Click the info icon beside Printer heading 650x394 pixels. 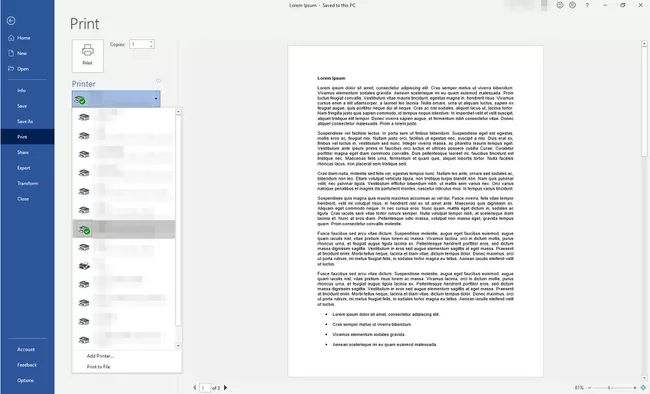(158, 81)
